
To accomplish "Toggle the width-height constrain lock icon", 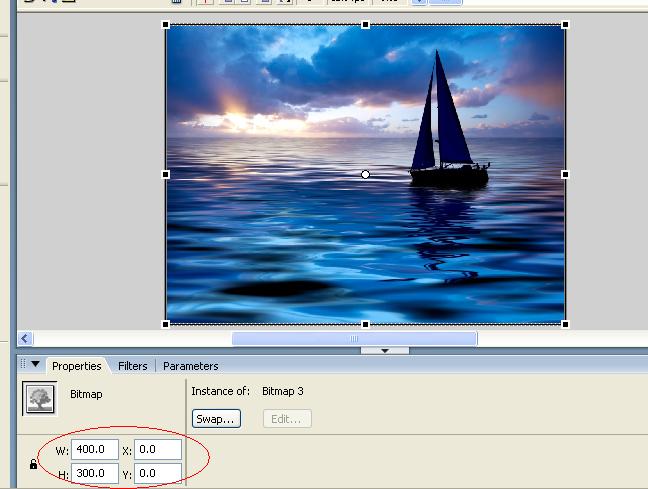I will pyautogui.click(x=33, y=464).
